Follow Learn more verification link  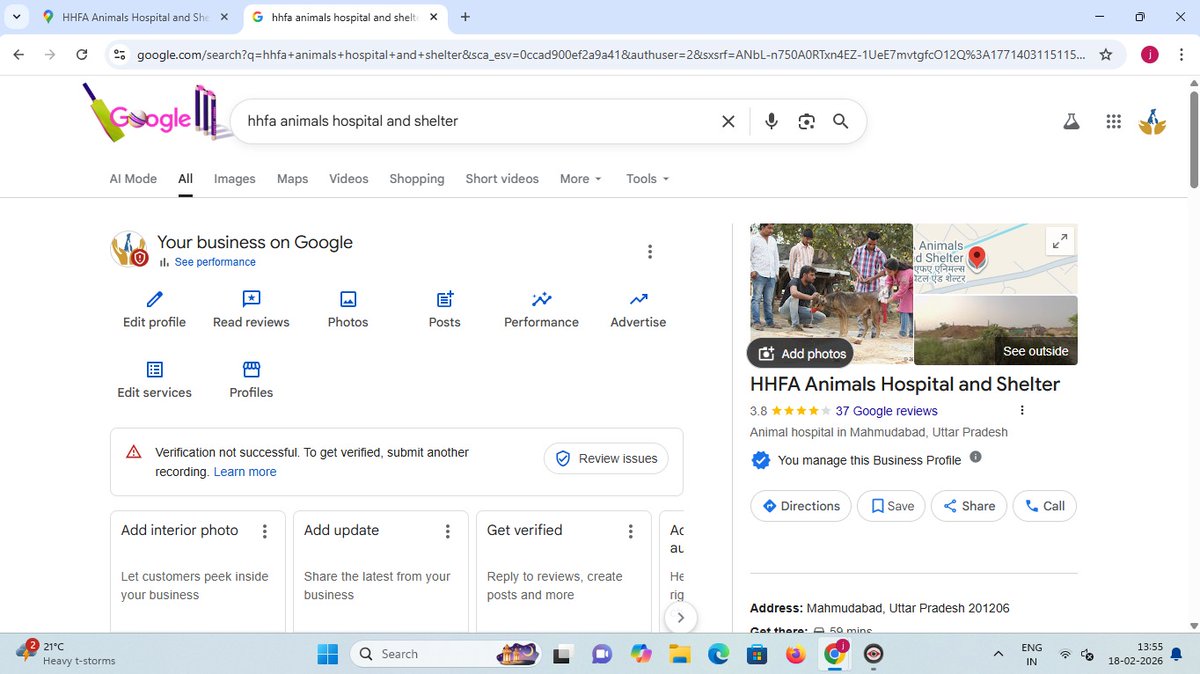pos(245,472)
